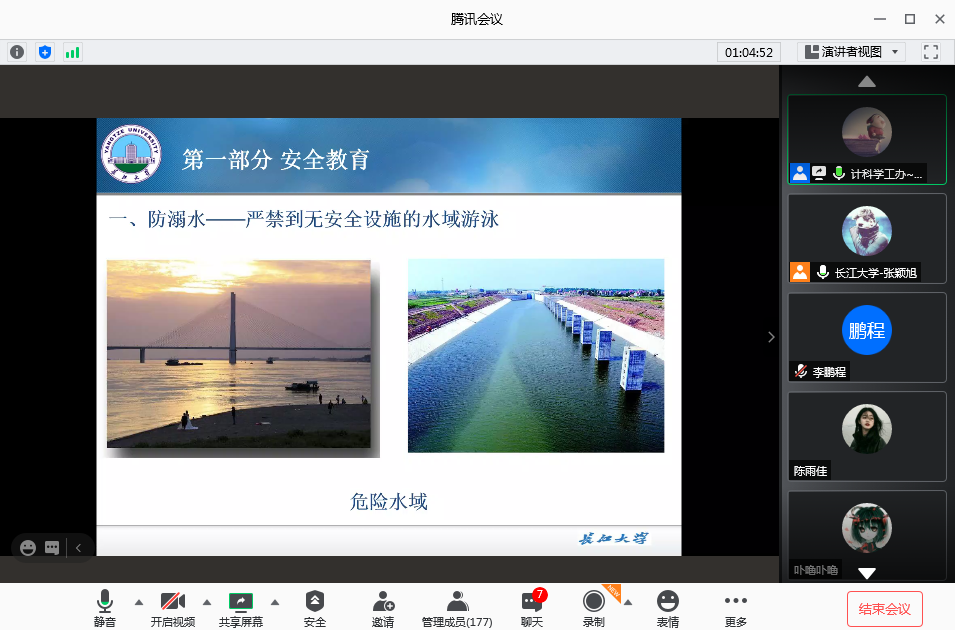
Task: Expand recording options arrow beside 录制
Action: coord(628,602)
